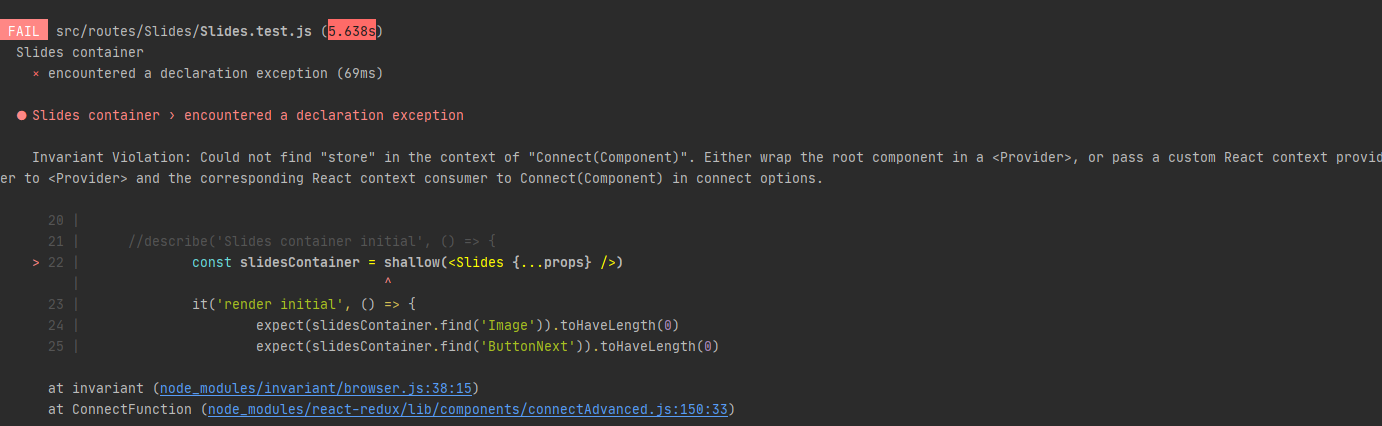Click line number 20 in the code frame
This screenshot has height=426, width=1382.
click(56, 220)
